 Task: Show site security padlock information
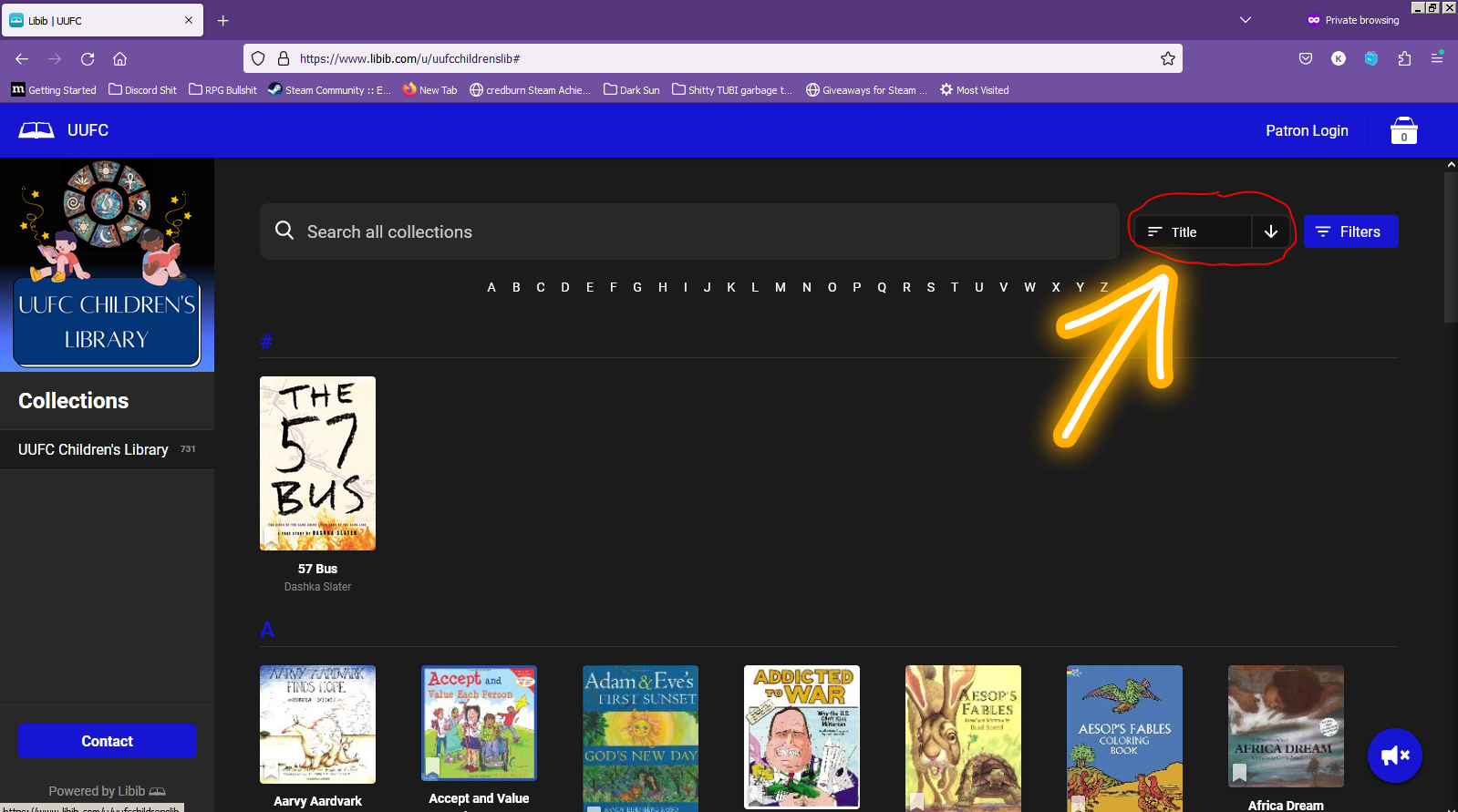(284, 58)
